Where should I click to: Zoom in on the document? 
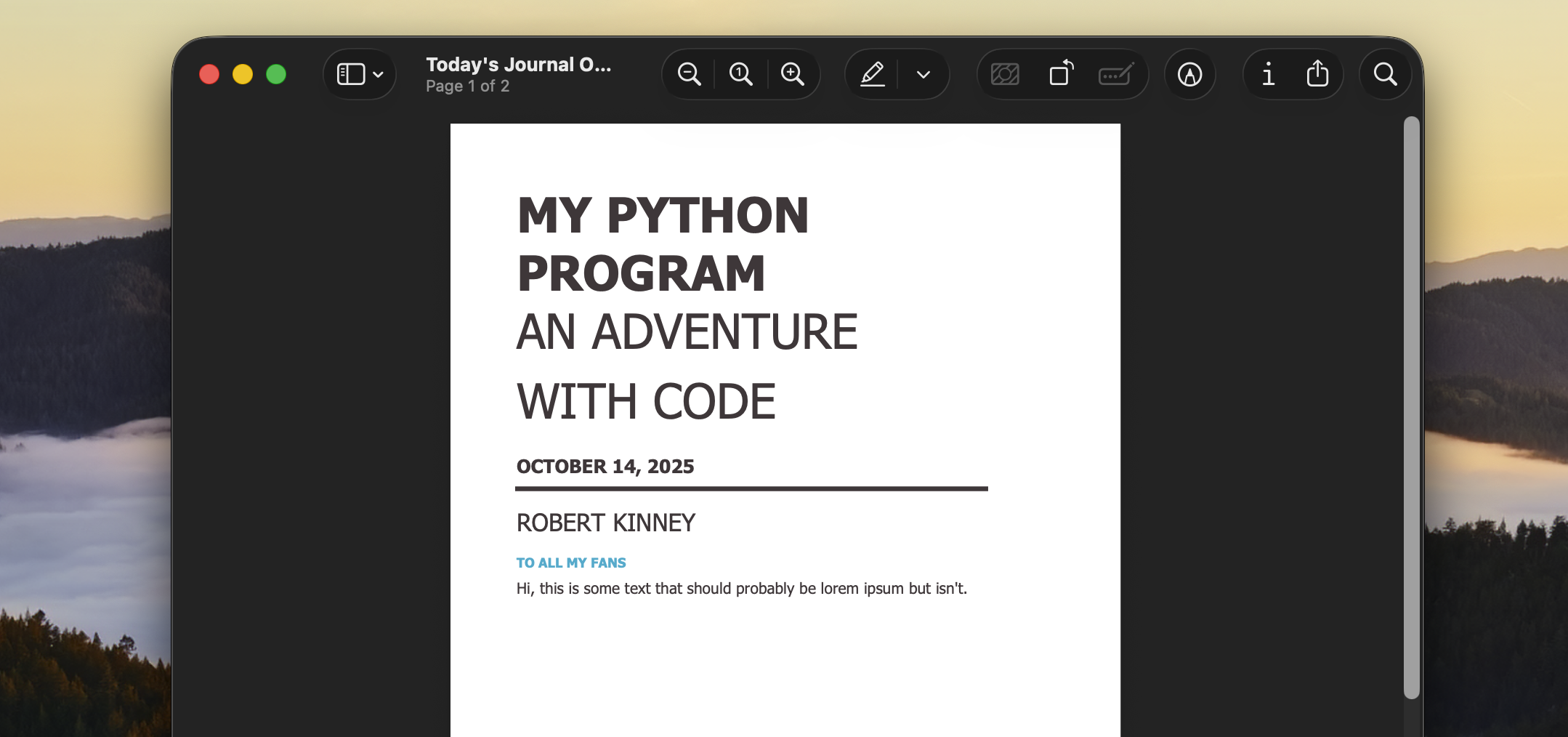tap(792, 74)
